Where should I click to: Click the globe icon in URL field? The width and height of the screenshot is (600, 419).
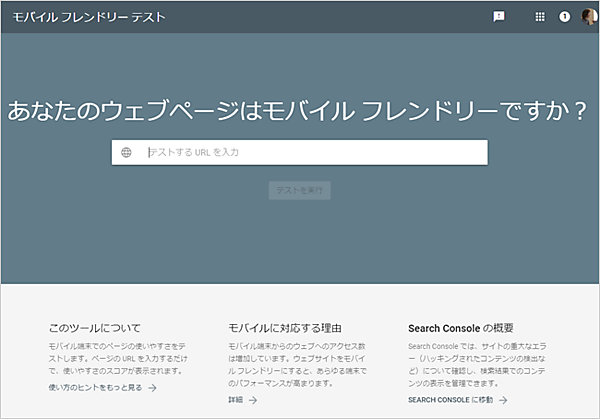(126, 153)
